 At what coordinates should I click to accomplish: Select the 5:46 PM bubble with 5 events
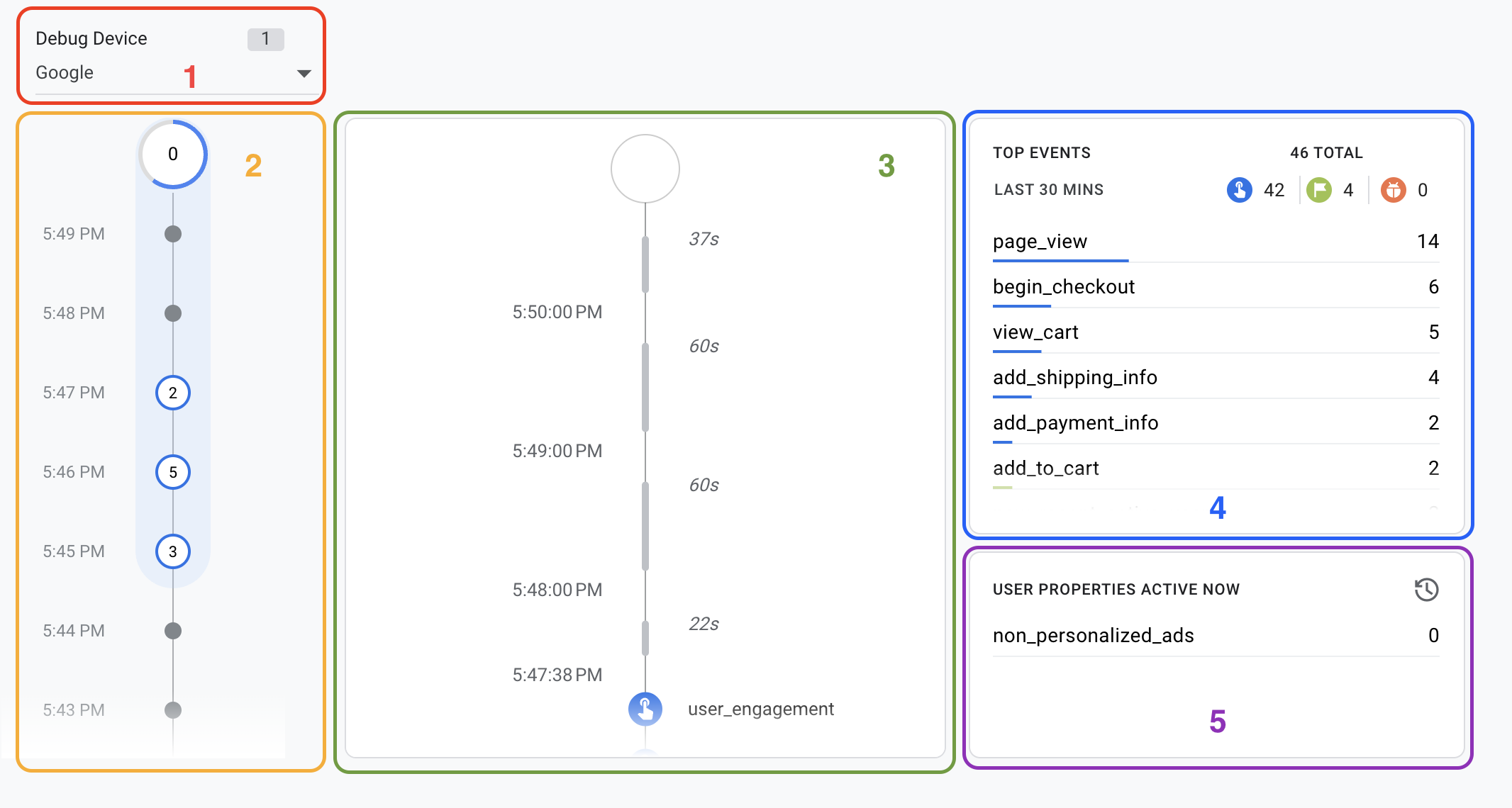click(173, 472)
